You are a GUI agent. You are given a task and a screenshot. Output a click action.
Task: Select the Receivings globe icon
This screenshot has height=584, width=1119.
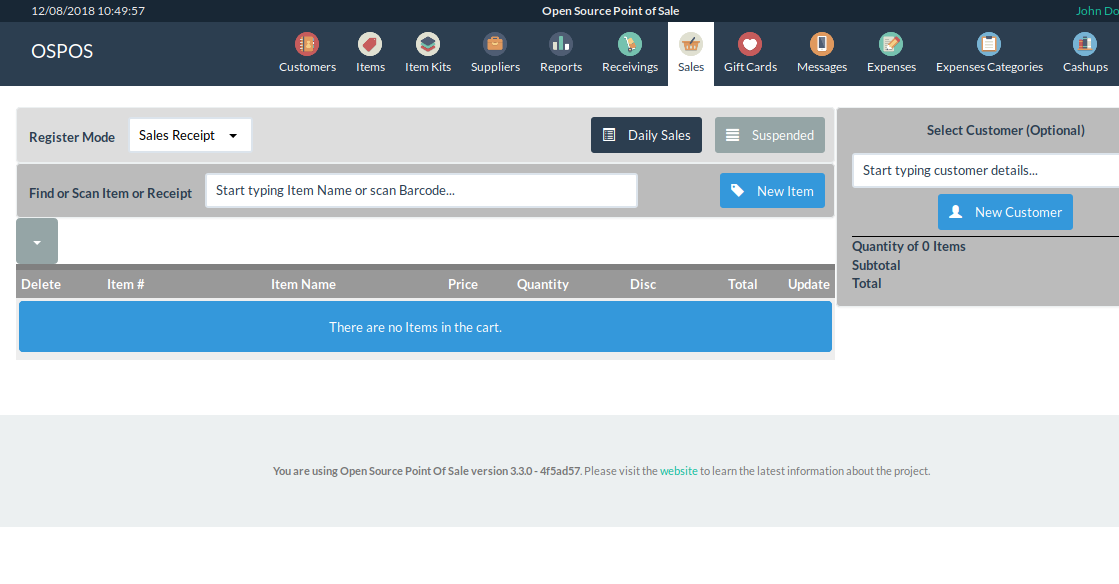pos(629,52)
